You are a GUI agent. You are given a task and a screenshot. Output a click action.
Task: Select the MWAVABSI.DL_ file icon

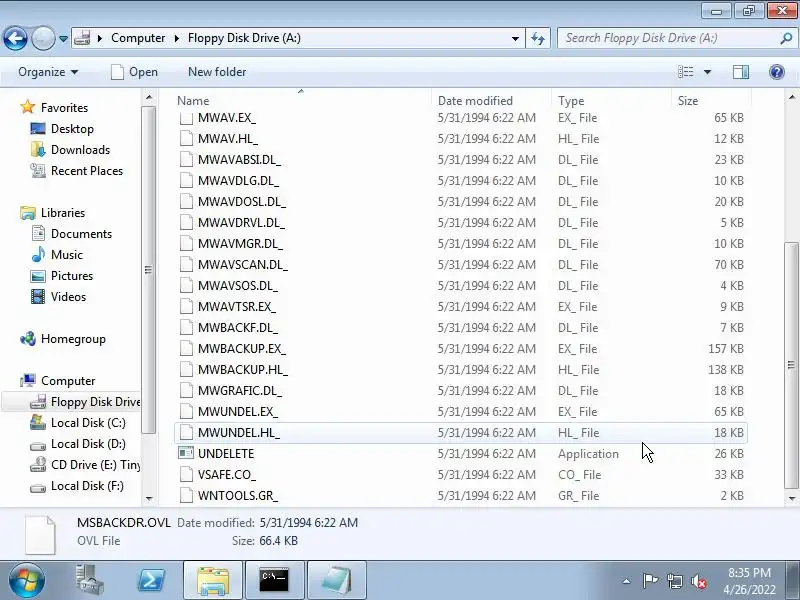186,159
